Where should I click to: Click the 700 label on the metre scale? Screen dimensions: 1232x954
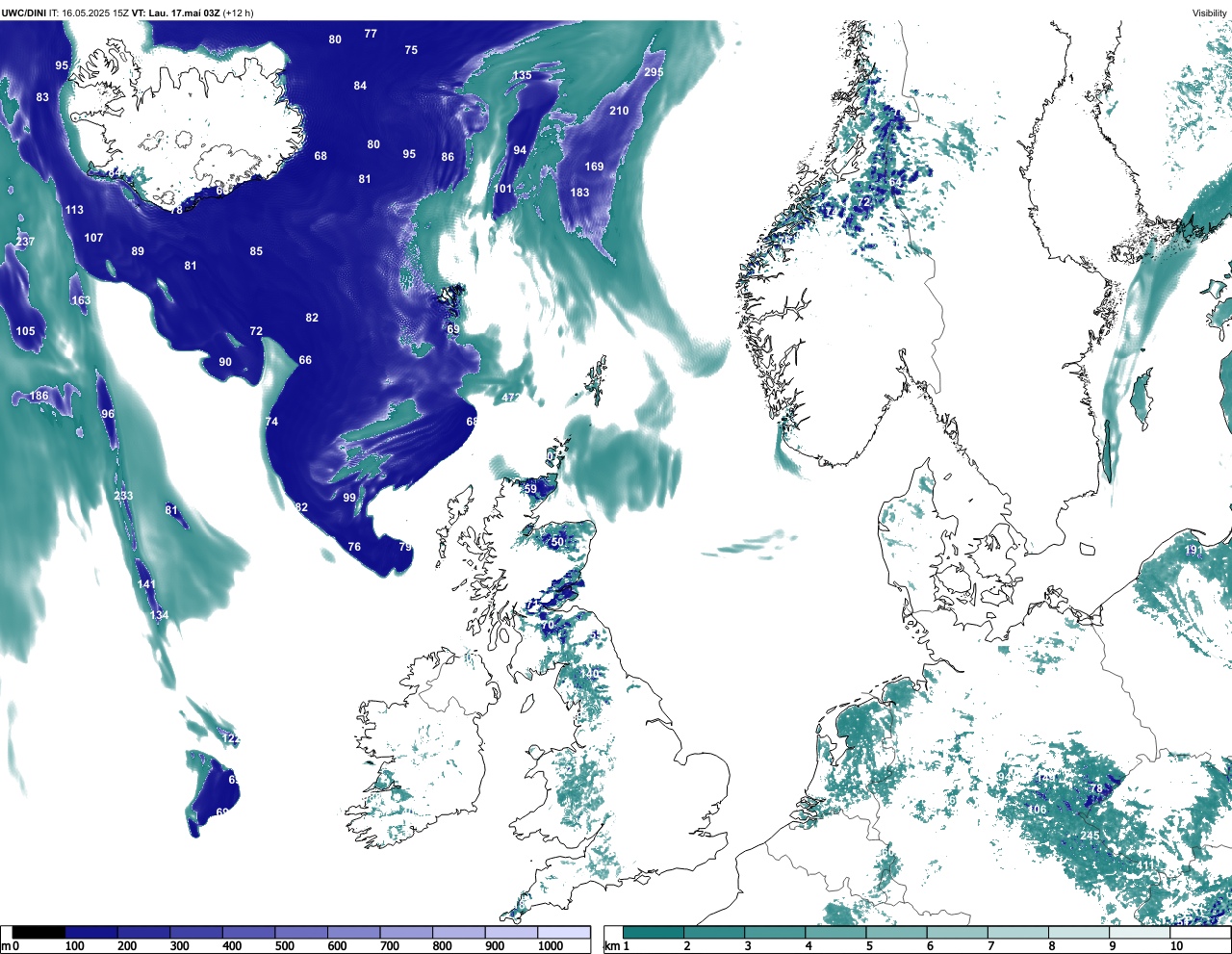(390, 946)
